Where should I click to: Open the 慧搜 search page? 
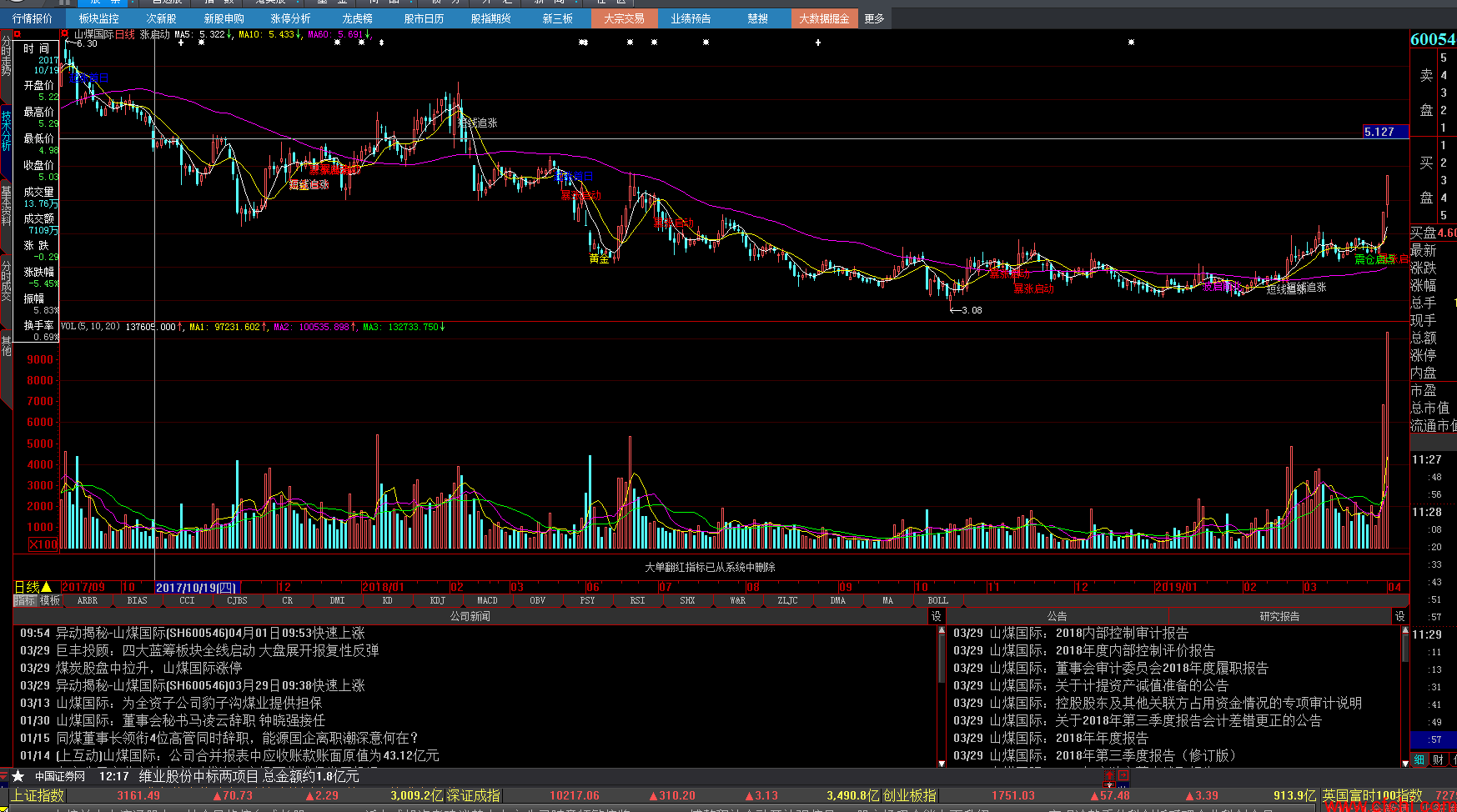(x=757, y=18)
